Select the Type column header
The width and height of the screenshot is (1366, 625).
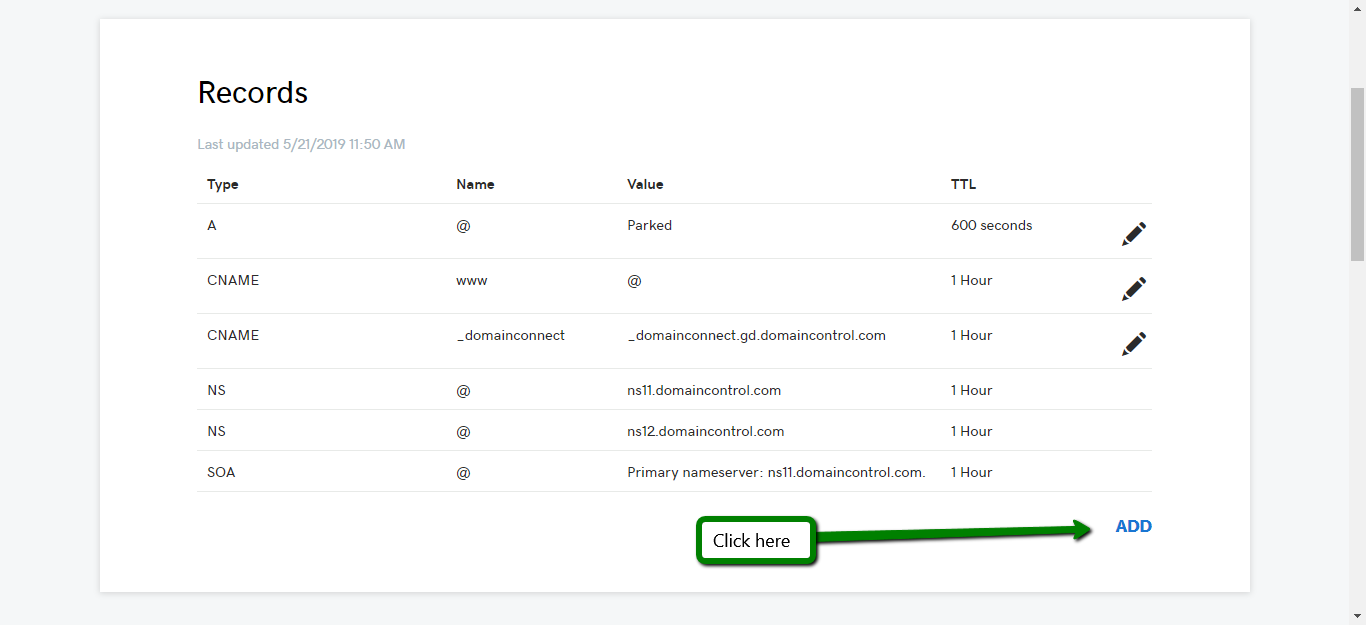(222, 184)
